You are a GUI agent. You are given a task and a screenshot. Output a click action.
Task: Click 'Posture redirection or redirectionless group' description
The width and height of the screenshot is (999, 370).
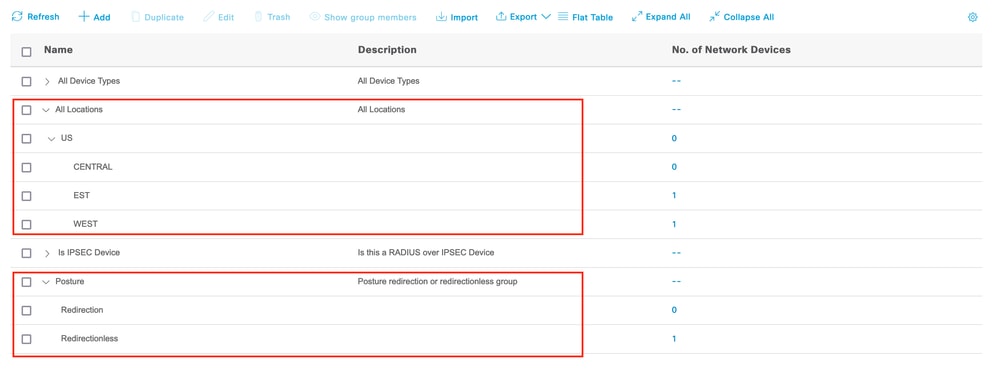[x=437, y=281]
